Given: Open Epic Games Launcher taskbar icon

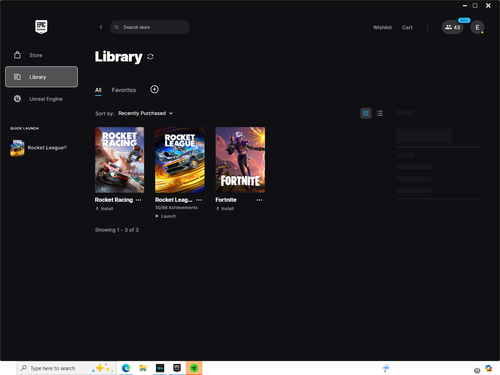Looking at the screenshot, I should point(177,368).
